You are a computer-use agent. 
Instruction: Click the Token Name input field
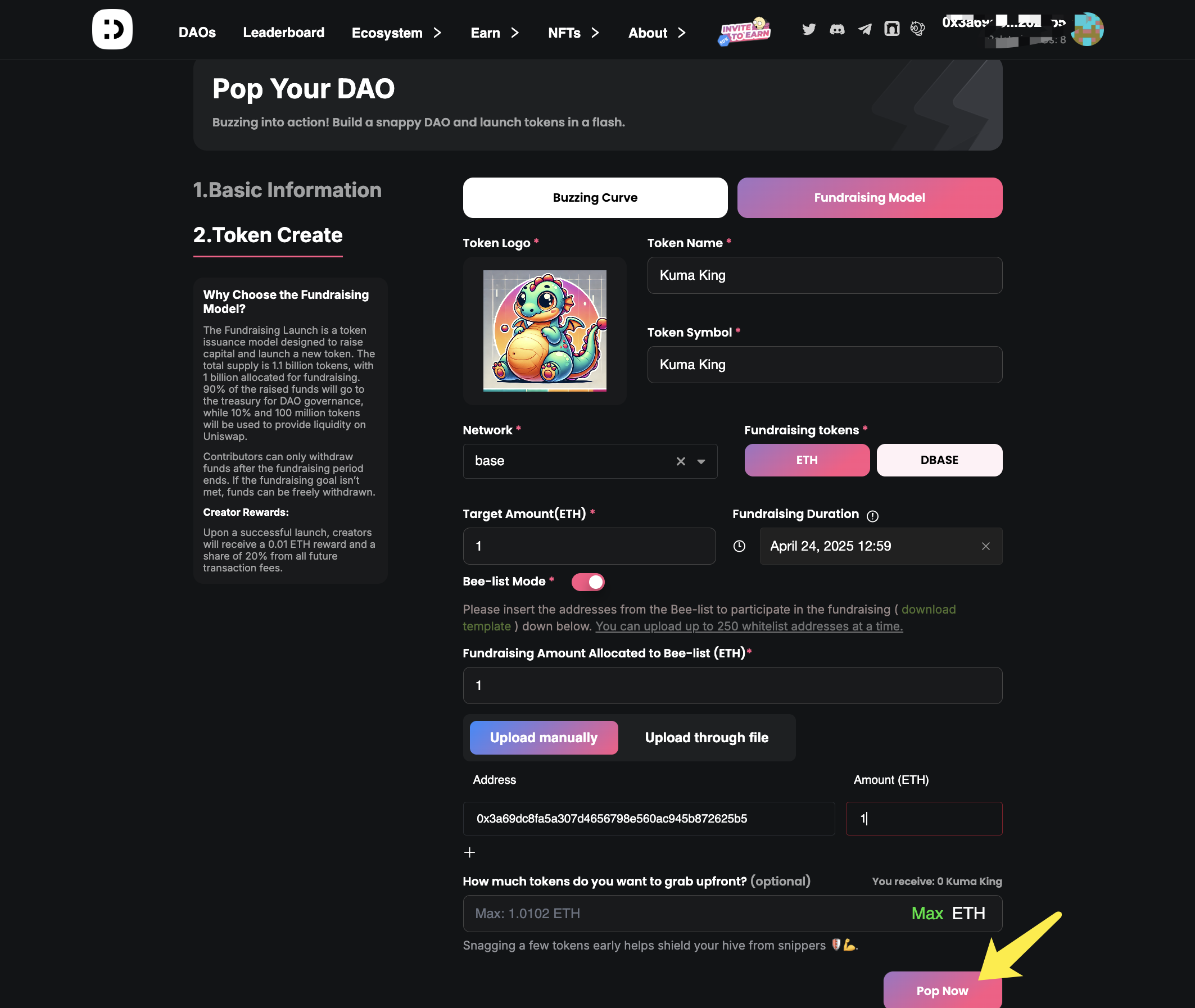point(824,275)
